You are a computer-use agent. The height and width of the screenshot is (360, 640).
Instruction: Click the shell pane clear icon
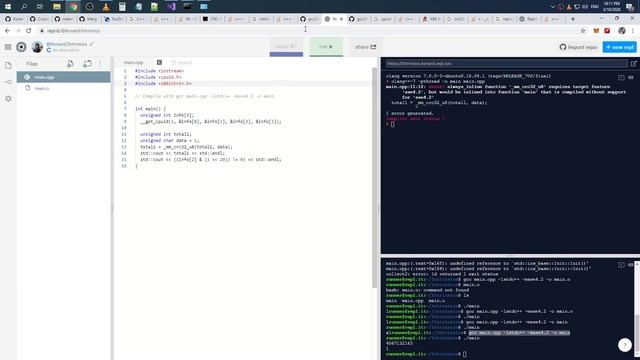(x=631, y=265)
